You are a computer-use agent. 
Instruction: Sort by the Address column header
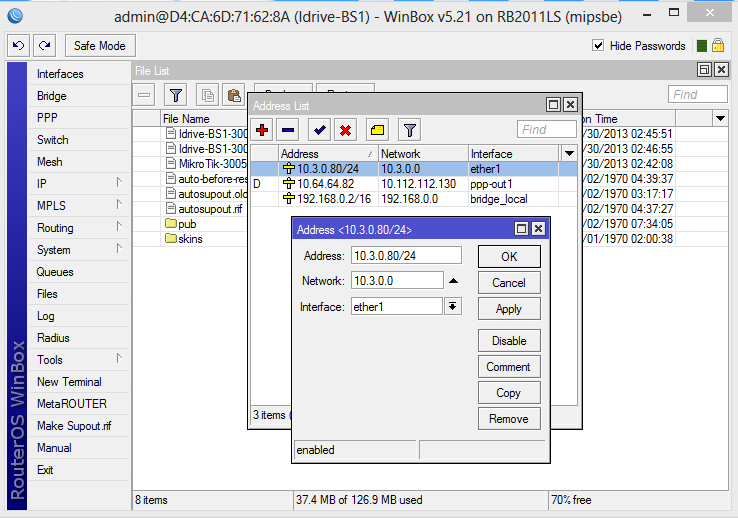point(328,154)
